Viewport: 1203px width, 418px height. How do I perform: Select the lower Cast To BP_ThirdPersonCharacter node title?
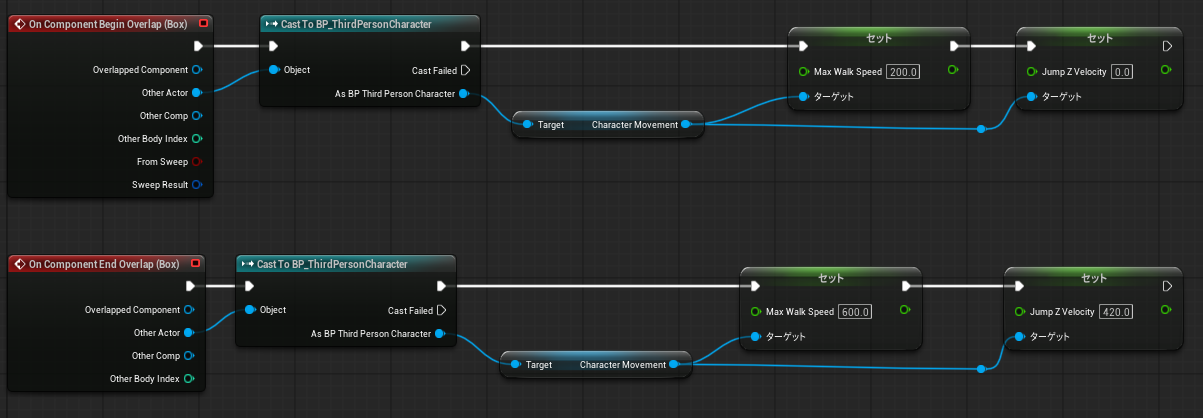[x=332, y=264]
